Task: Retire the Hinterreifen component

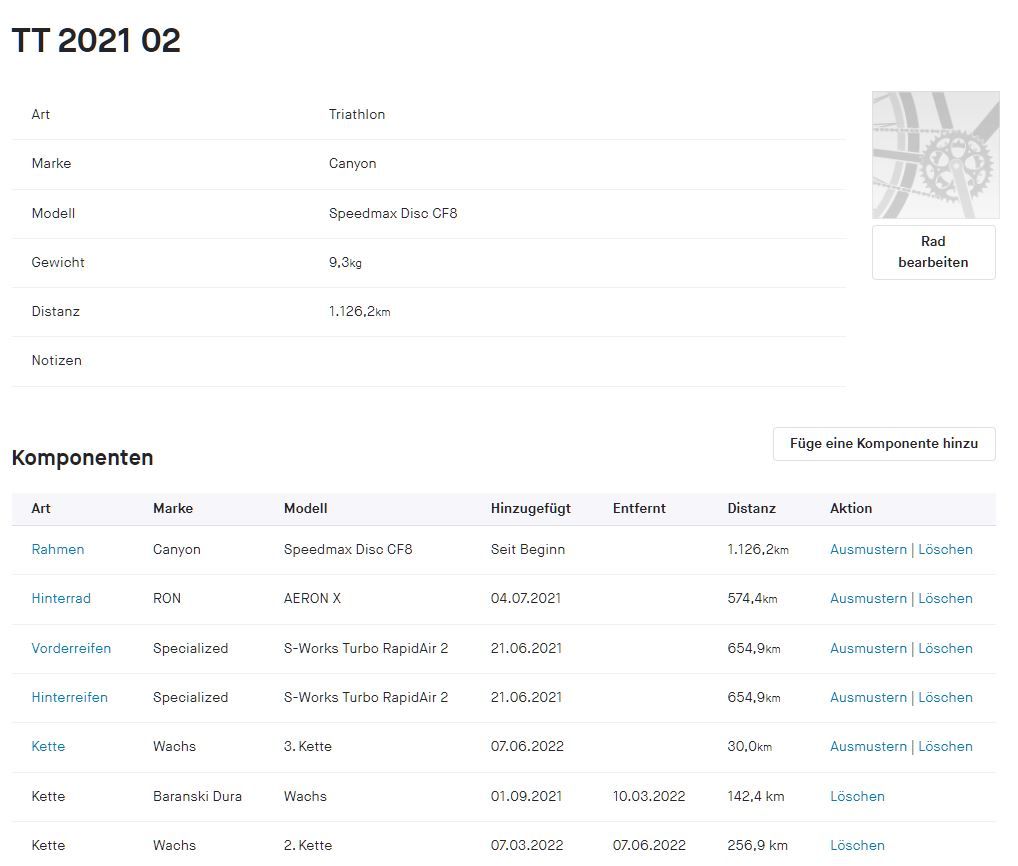Action: coord(868,697)
